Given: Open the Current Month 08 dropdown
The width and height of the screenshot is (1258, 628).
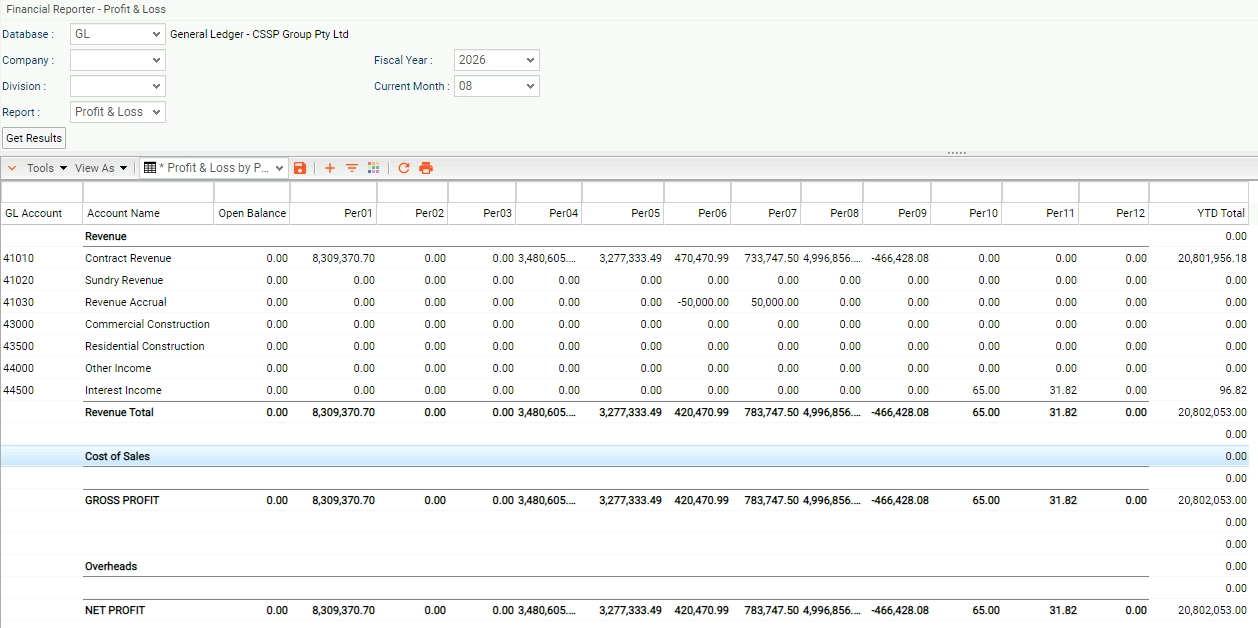Looking at the screenshot, I should [x=496, y=86].
